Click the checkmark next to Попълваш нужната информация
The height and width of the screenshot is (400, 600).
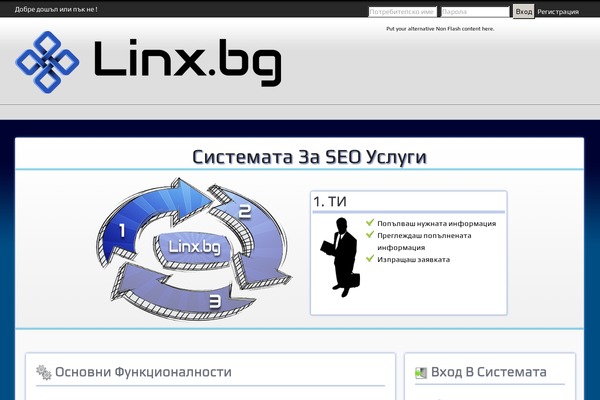click(370, 222)
